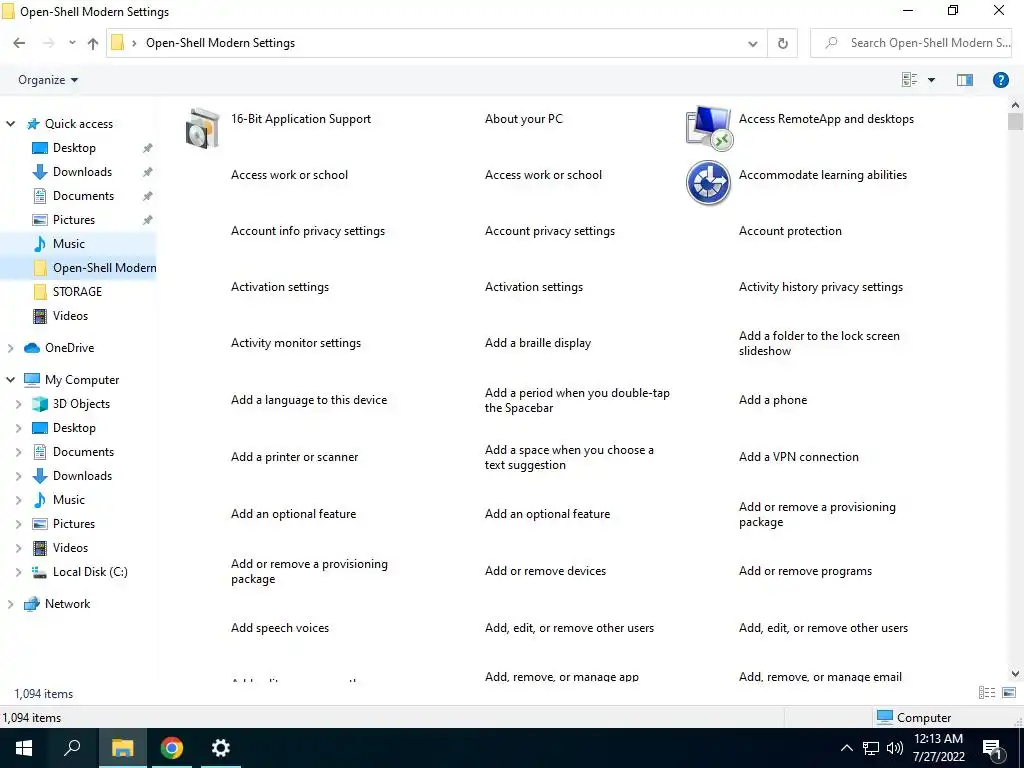Open Add speech voices
1024x768 pixels.
[x=280, y=628]
